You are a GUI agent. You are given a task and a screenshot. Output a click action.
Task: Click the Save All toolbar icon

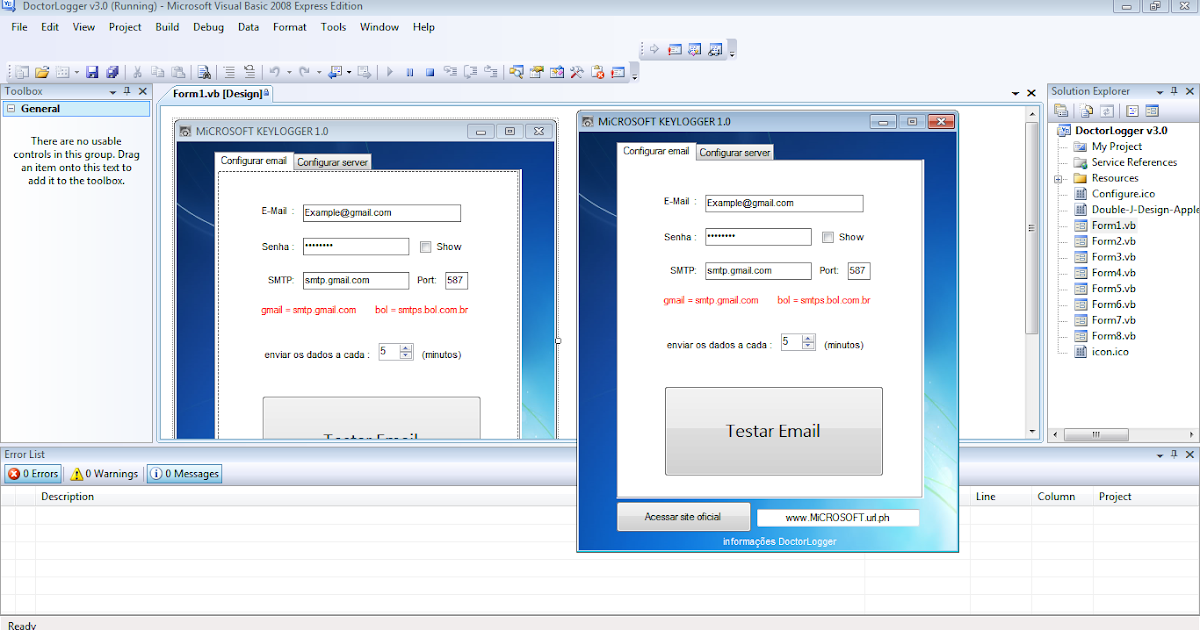pos(112,72)
